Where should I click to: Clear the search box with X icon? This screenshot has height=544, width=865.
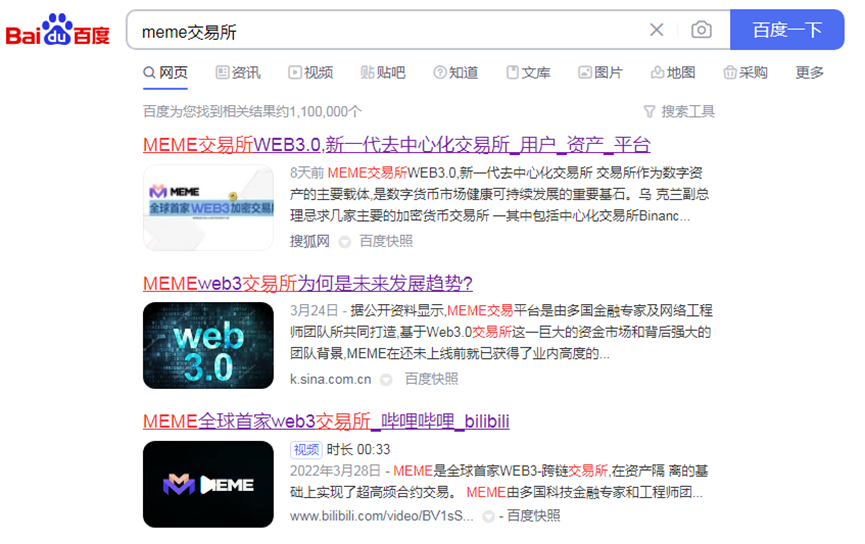[x=656, y=30]
